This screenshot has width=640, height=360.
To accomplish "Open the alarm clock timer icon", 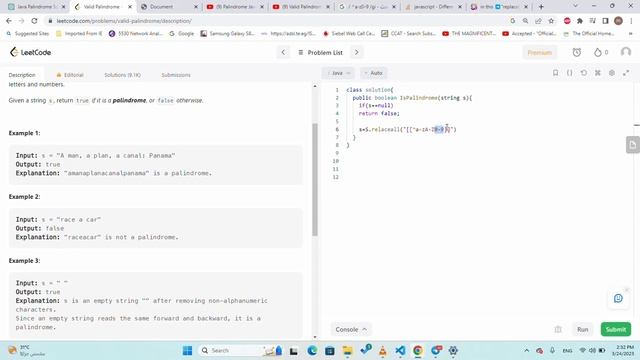I will (x=576, y=52).
